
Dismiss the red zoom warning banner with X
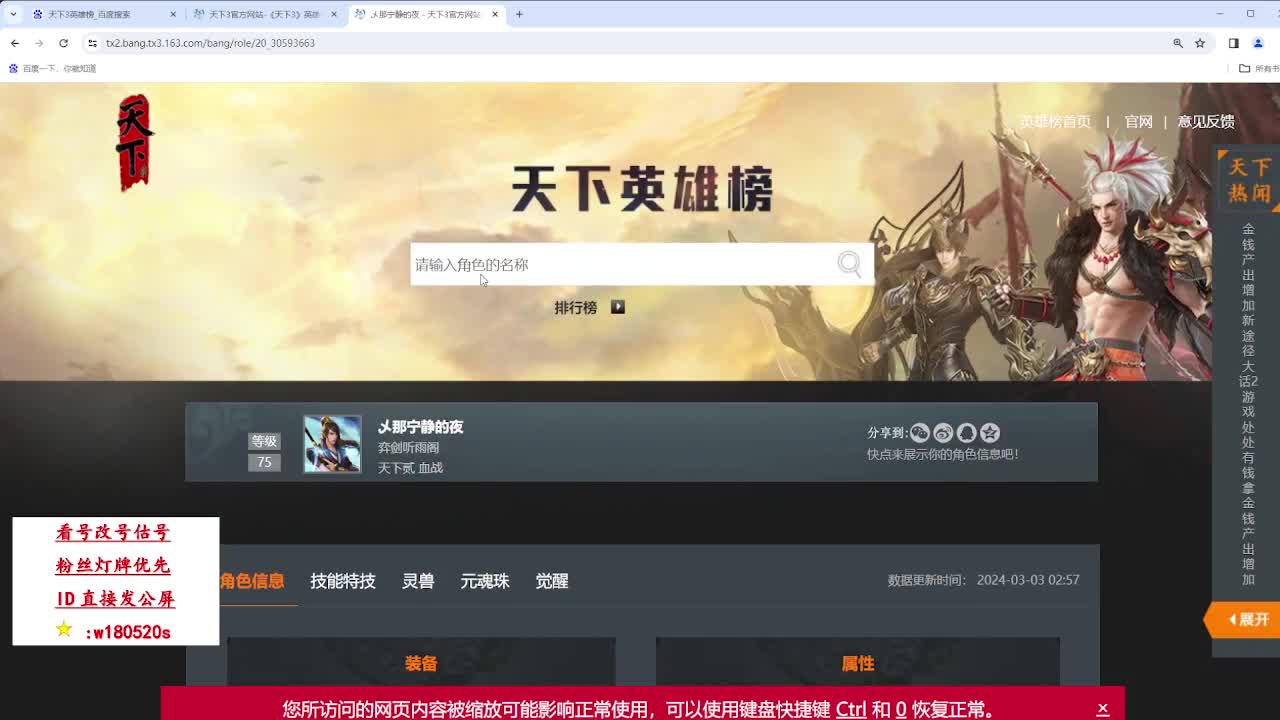pos(1102,709)
